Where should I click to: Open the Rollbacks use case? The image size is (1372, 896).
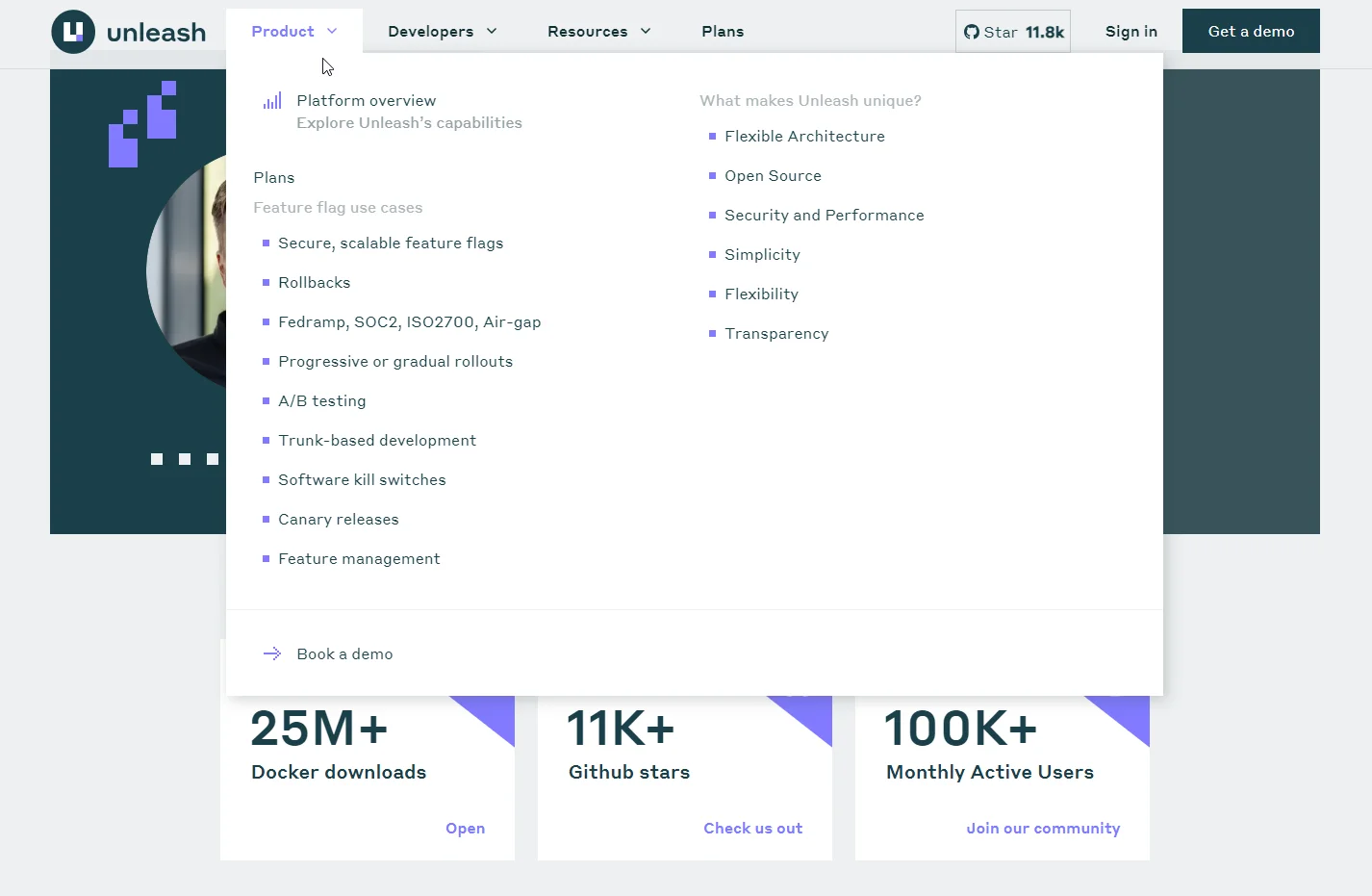pyautogui.click(x=315, y=282)
